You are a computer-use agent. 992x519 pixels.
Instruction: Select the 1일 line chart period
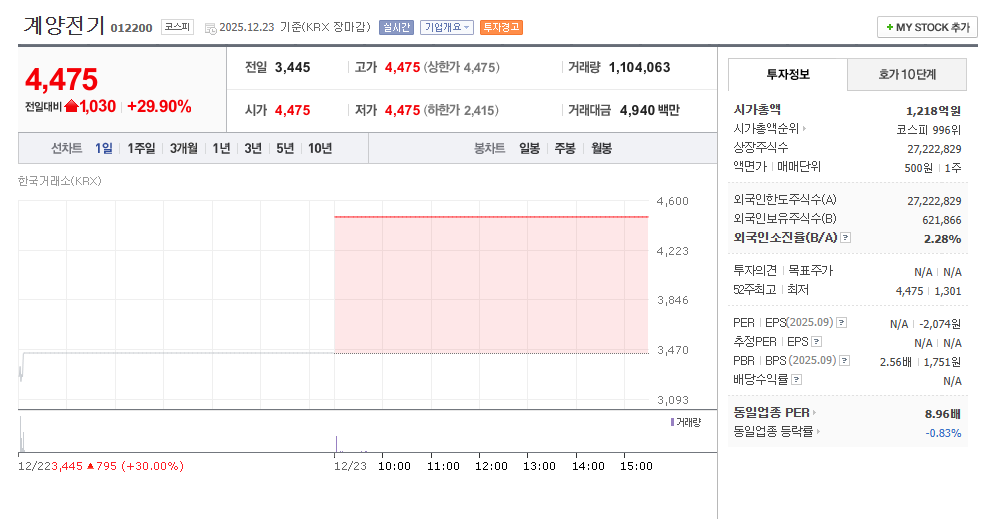pyautogui.click(x=104, y=148)
